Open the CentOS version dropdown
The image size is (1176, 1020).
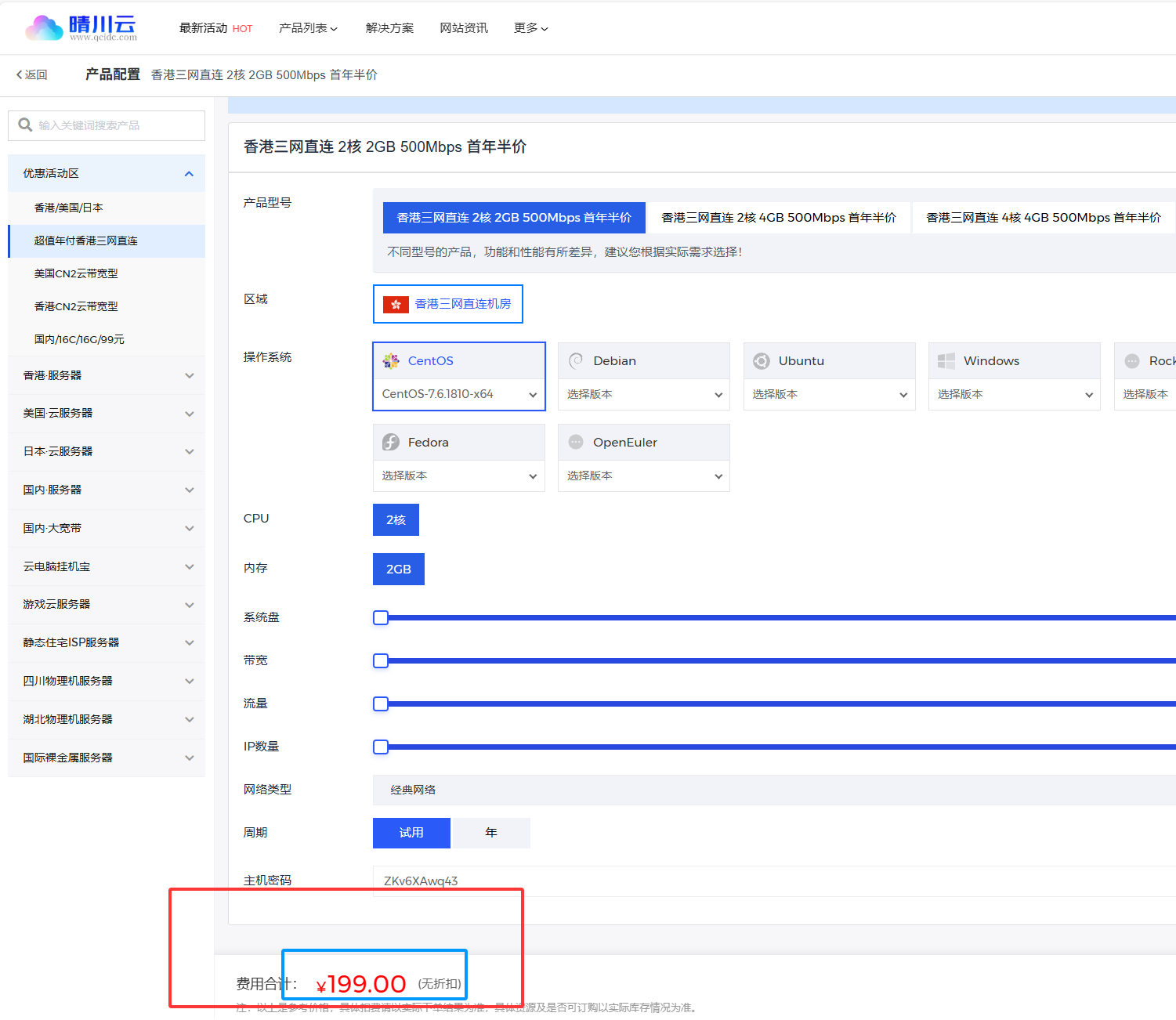point(458,394)
